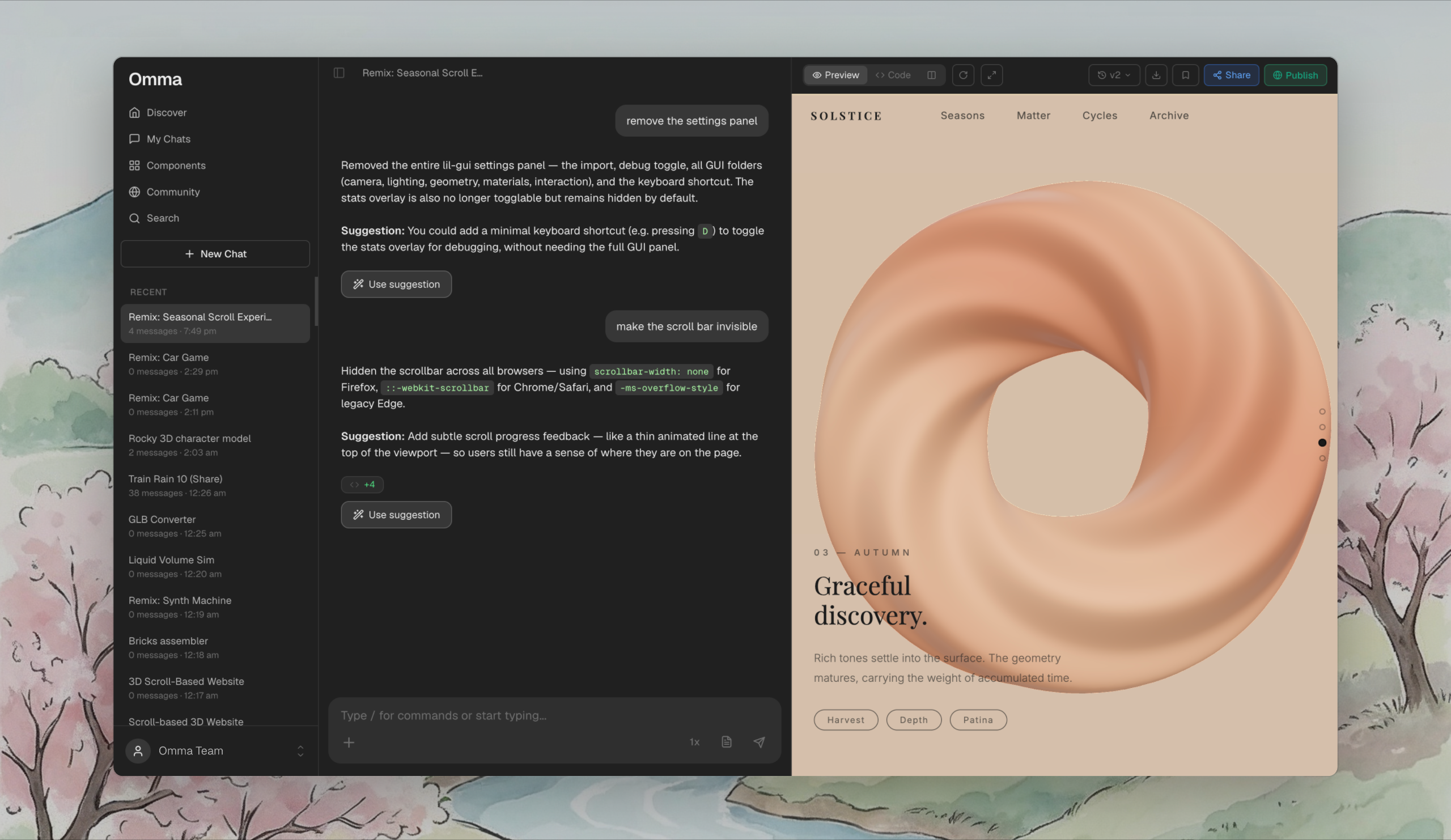Expand the Omma Team account switcher

pyautogui.click(x=300, y=751)
